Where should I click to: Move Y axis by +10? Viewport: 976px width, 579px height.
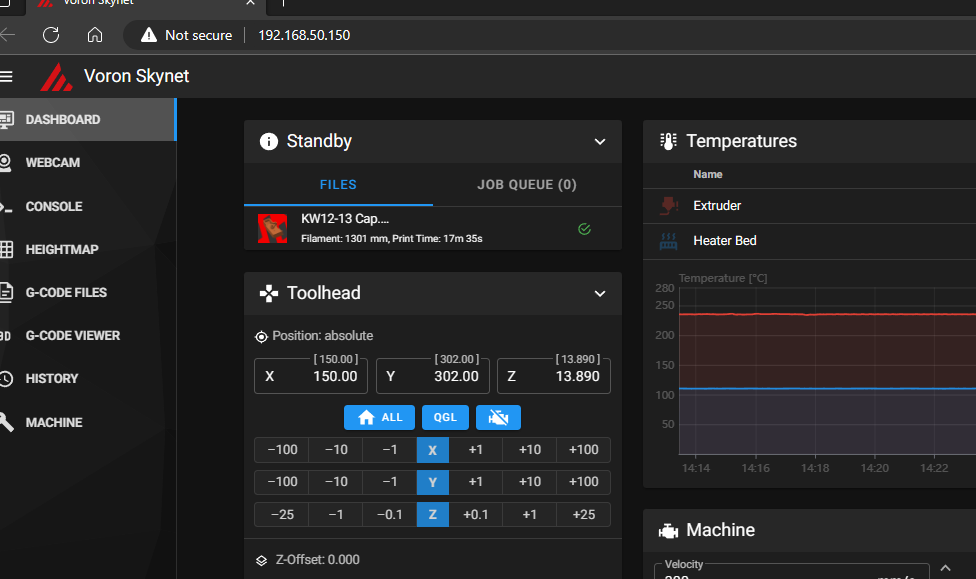(x=530, y=482)
